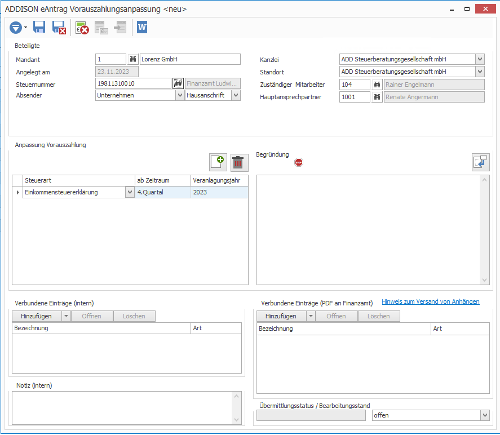Open the Bearbeitungsstand 'offen' dropdown
Viewport: 500px width, 435px height.
pyautogui.click(x=485, y=415)
